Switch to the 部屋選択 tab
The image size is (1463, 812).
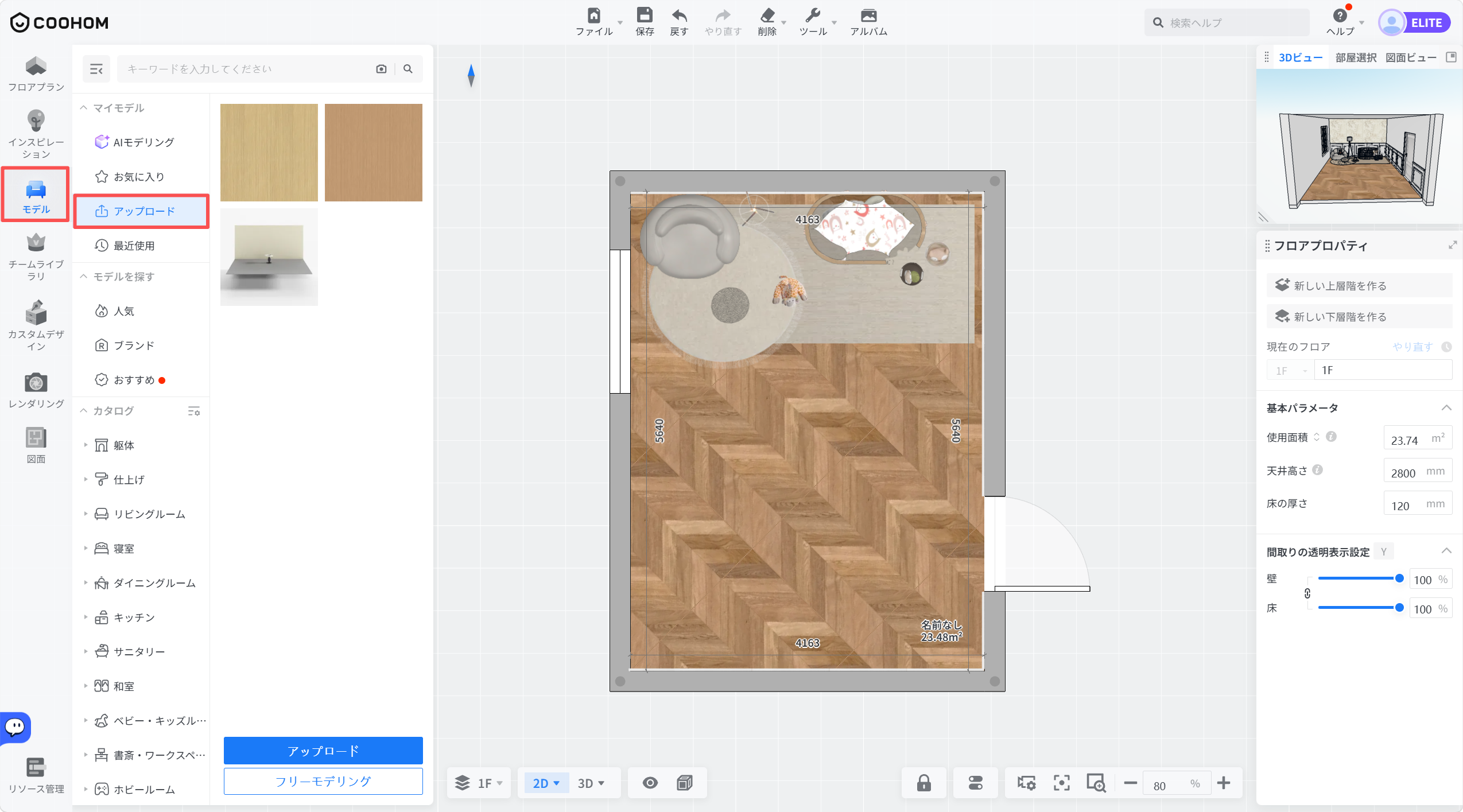pyautogui.click(x=1356, y=57)
